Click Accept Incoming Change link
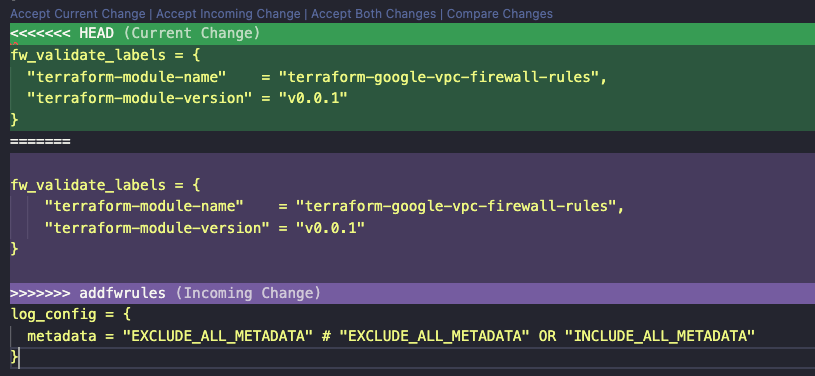 (x=228, y=14)
